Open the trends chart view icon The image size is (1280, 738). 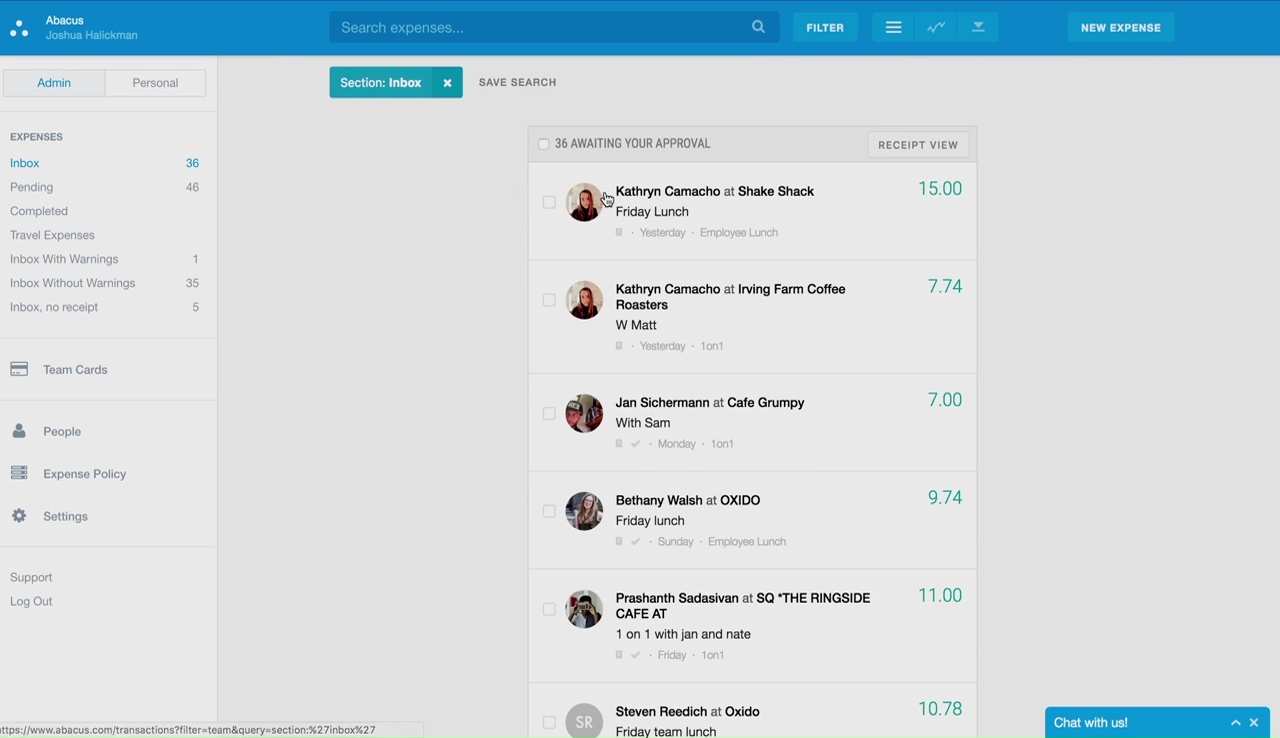pos(936,28)
